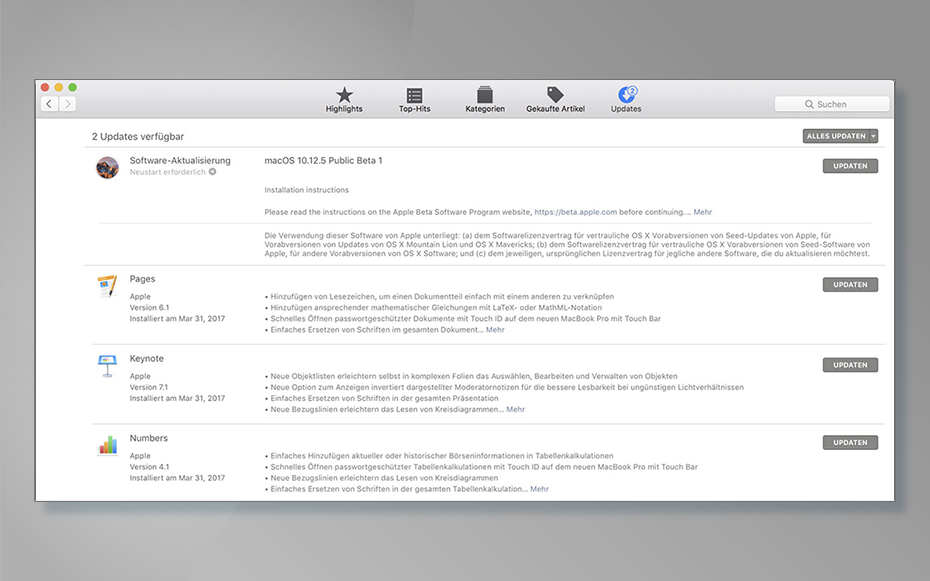Click Version 4.1 under Numbers

pos(149,467)
